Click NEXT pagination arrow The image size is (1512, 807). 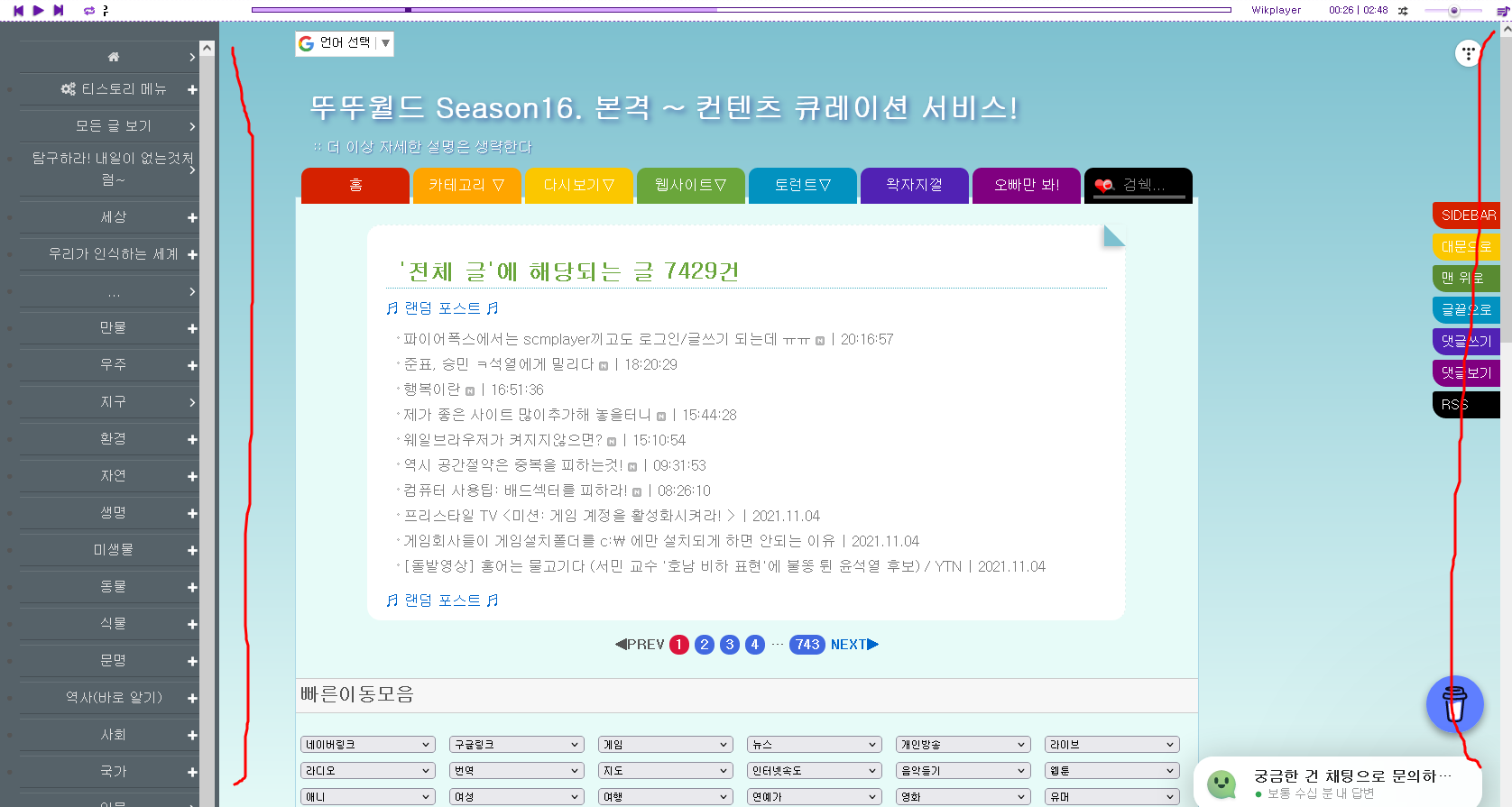coord(854,645)
